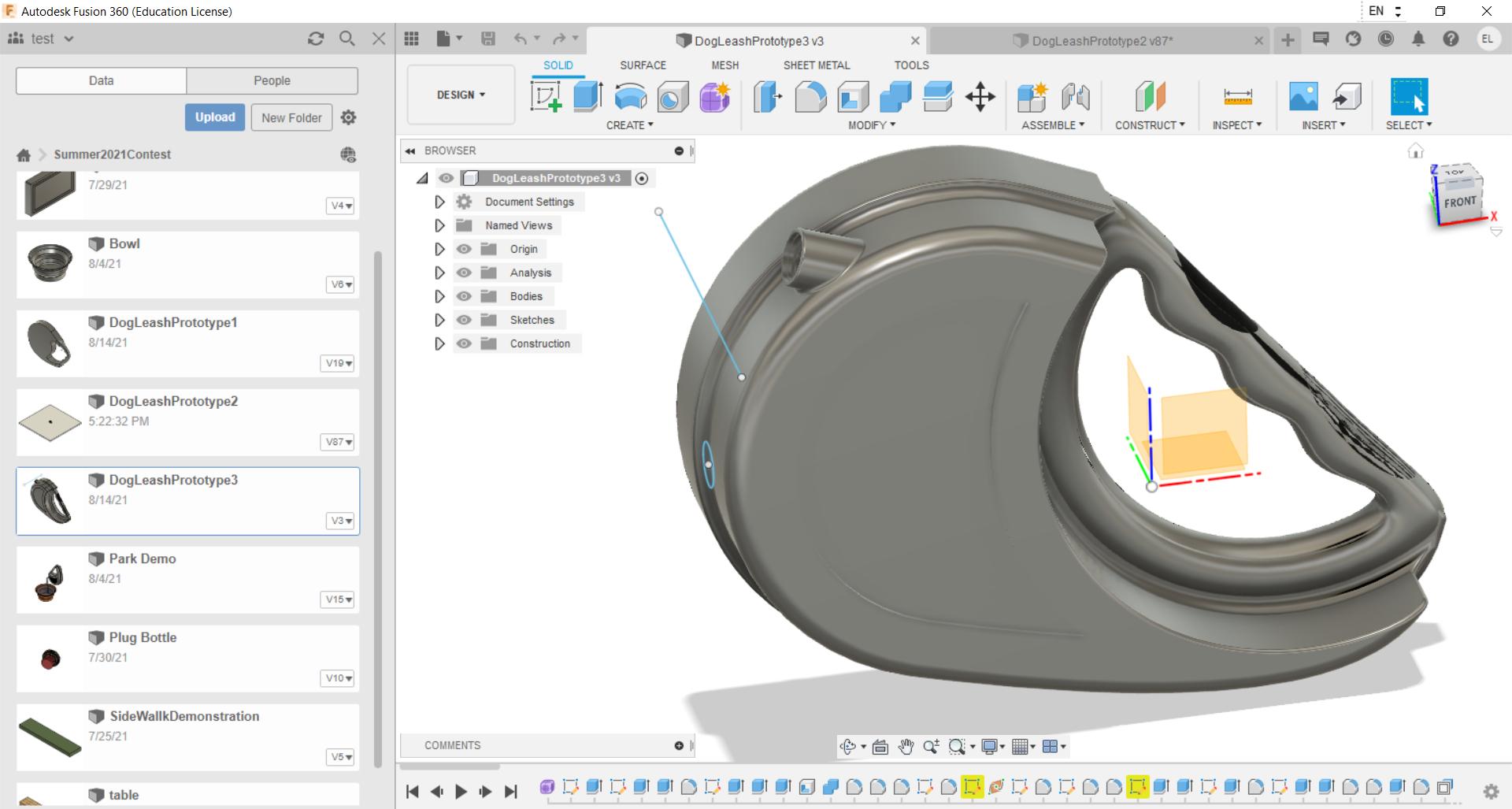Click the Offset Face tool

[938, 97]
